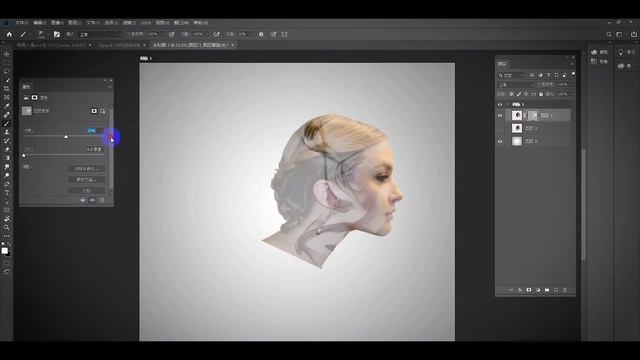
Task: Open the File menu
Action: [x=22, y=23]
